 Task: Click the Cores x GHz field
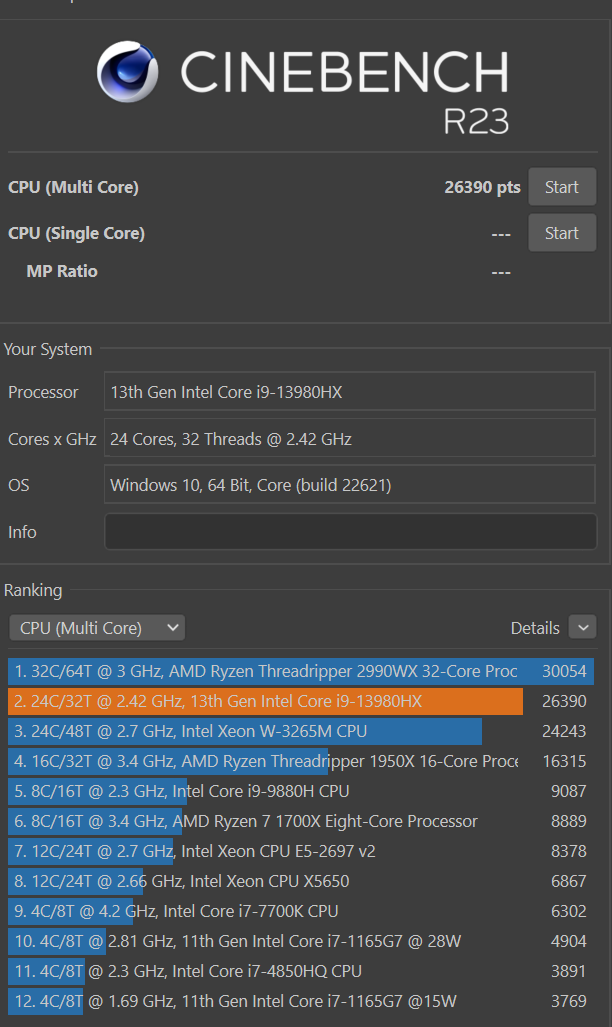tap(349, 438)
